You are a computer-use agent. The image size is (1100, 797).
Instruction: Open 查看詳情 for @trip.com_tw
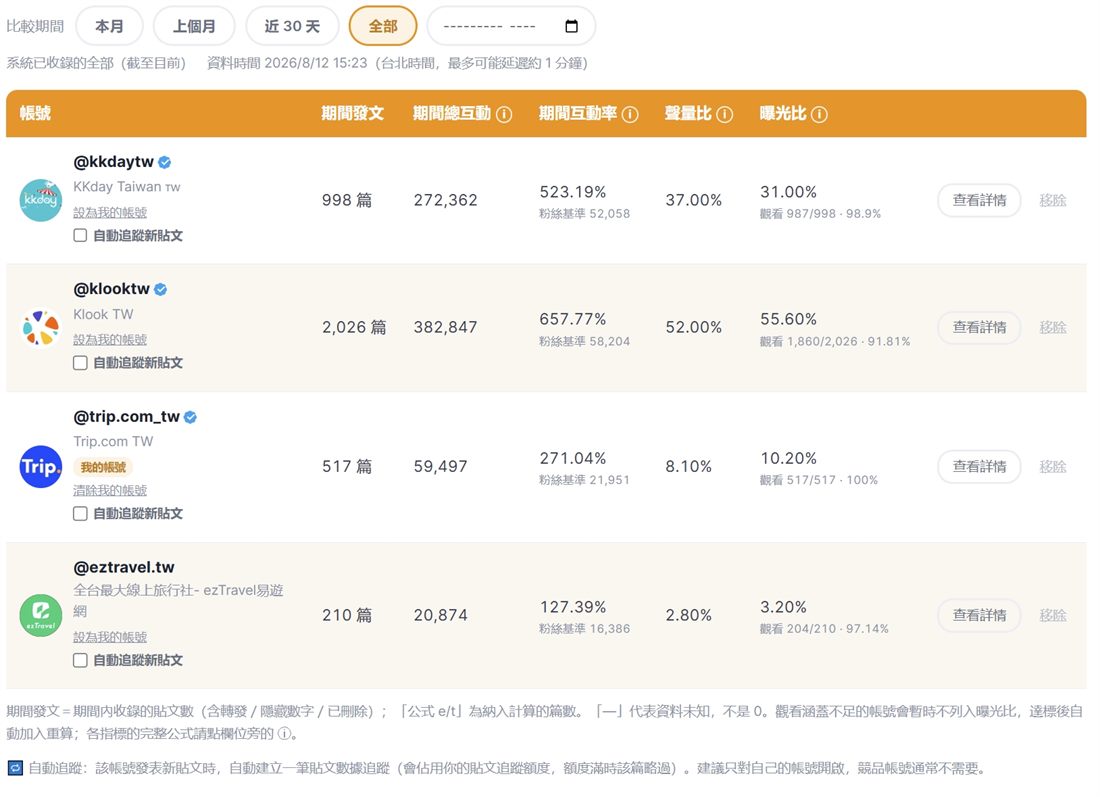point(979,467)
